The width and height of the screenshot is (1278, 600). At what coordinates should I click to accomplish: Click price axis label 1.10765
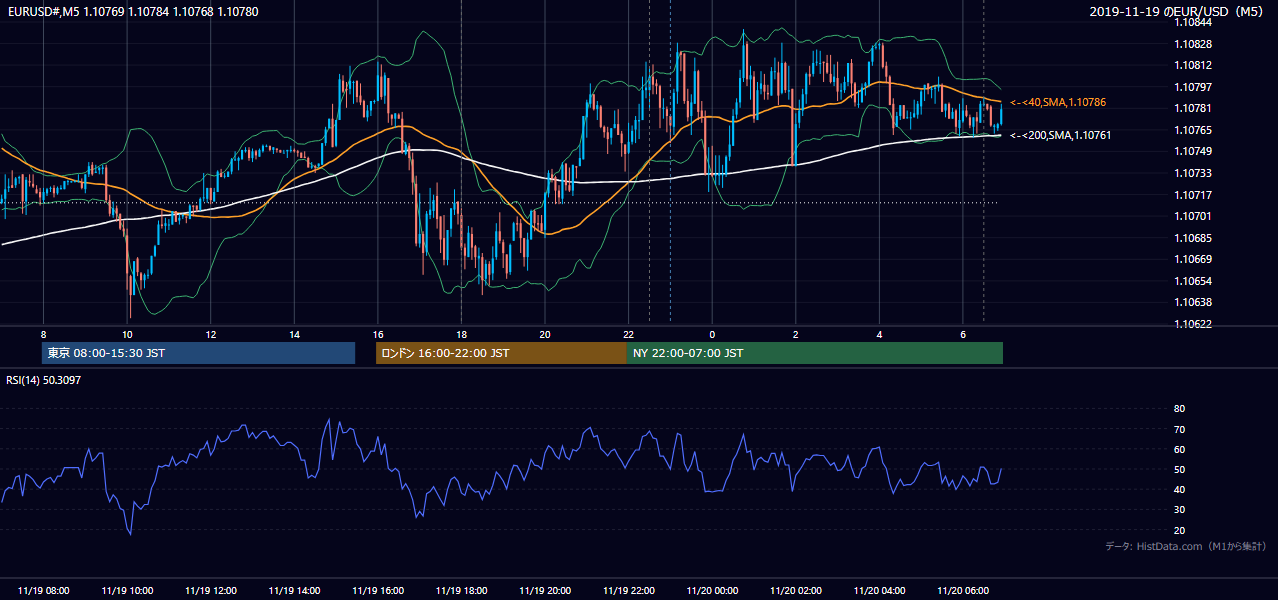pyautogui.click(x=1194, y=130)
